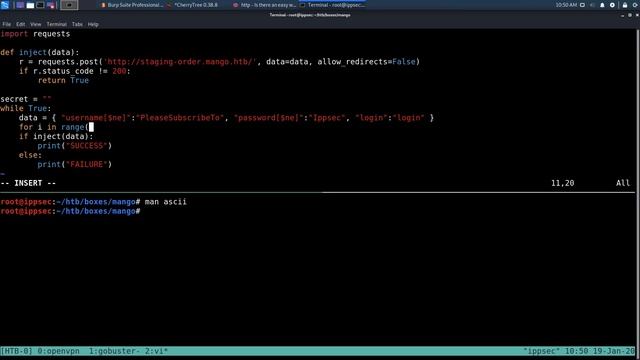The height and width of the screenshot is (360, 640).
Task: Click the '-- INSERT --' mode indicator
Action: (28, 183)
